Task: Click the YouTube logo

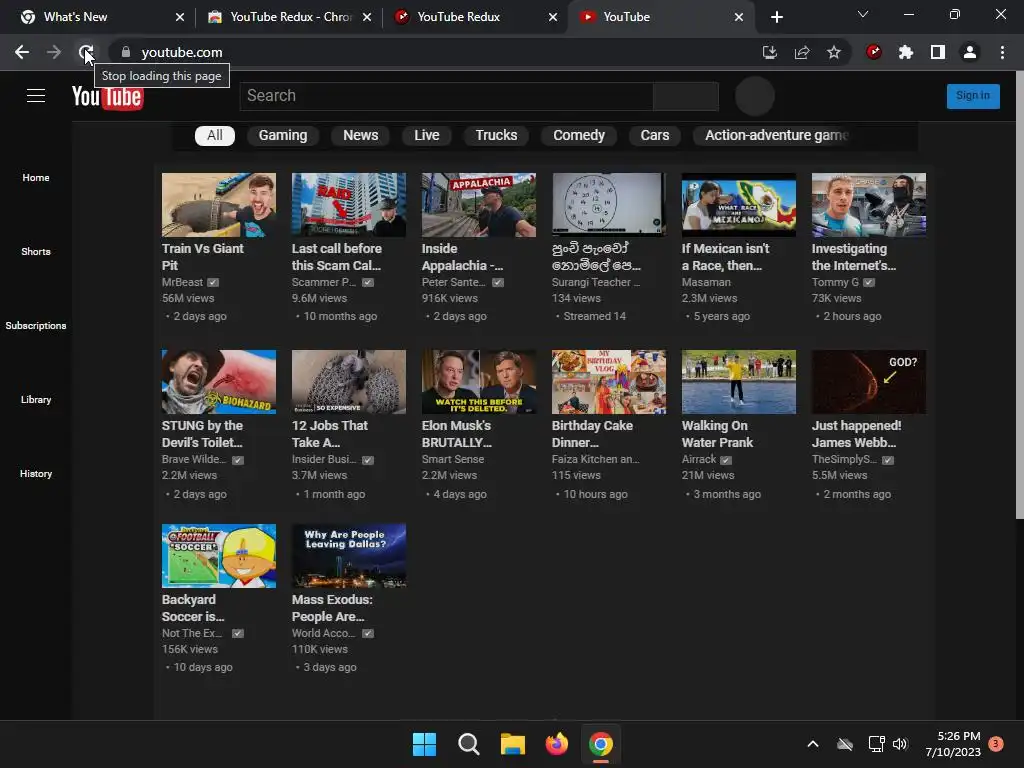Action: (107, 97)
